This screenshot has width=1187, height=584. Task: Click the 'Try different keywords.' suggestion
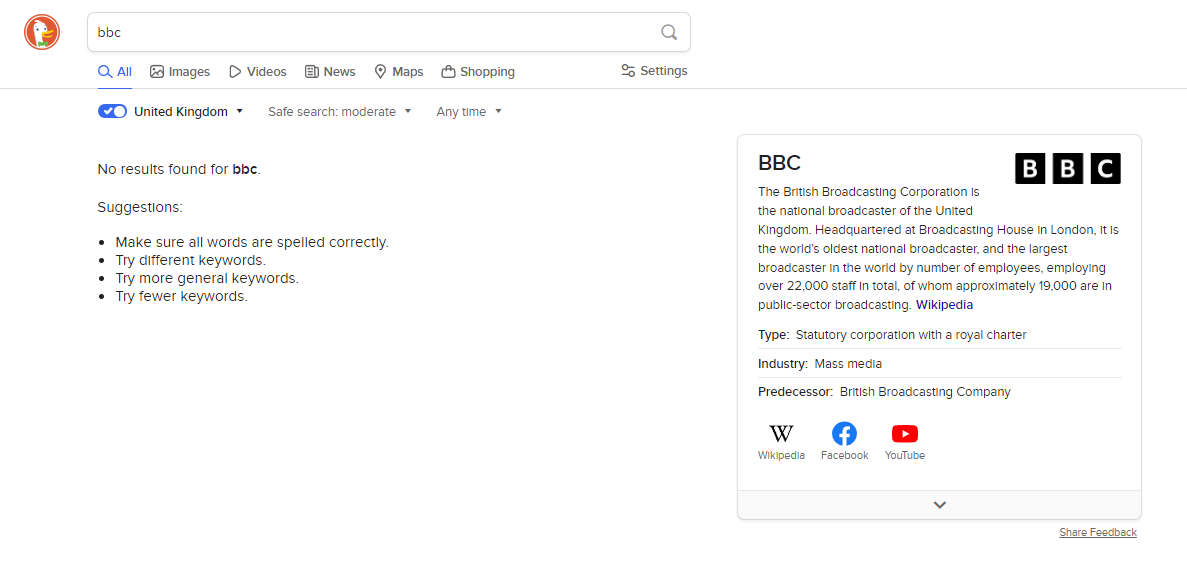(191, 261)
